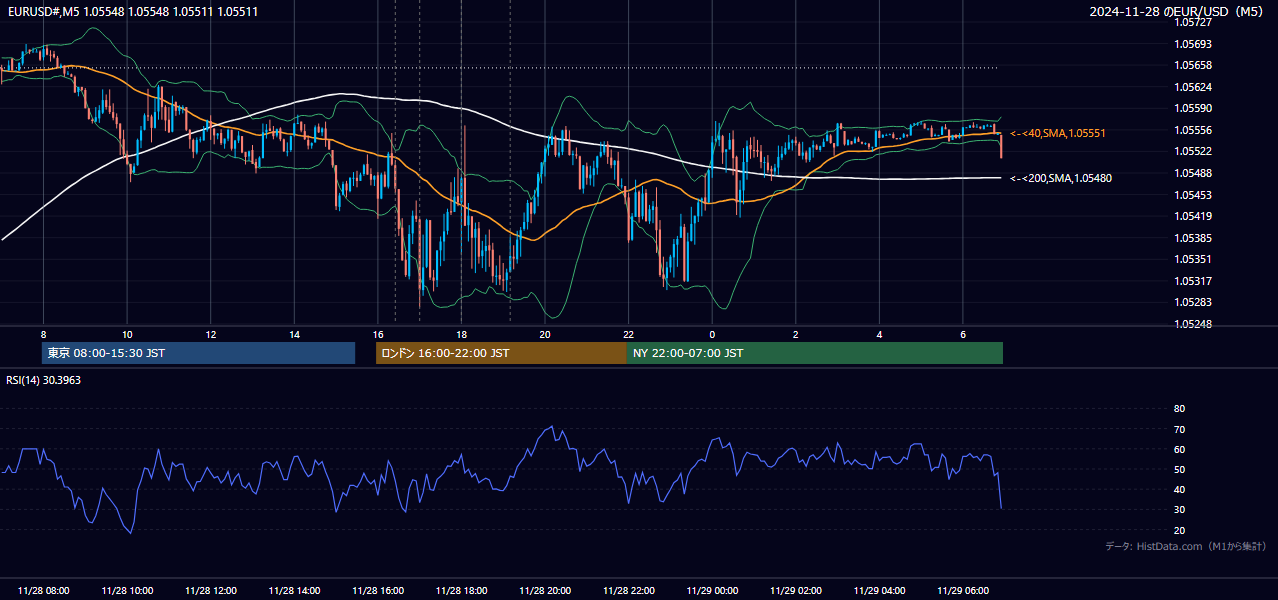Click the 200 SMA 1.05480 white label
This screenshot has height=600, width=1278.
pos(1061,178)
